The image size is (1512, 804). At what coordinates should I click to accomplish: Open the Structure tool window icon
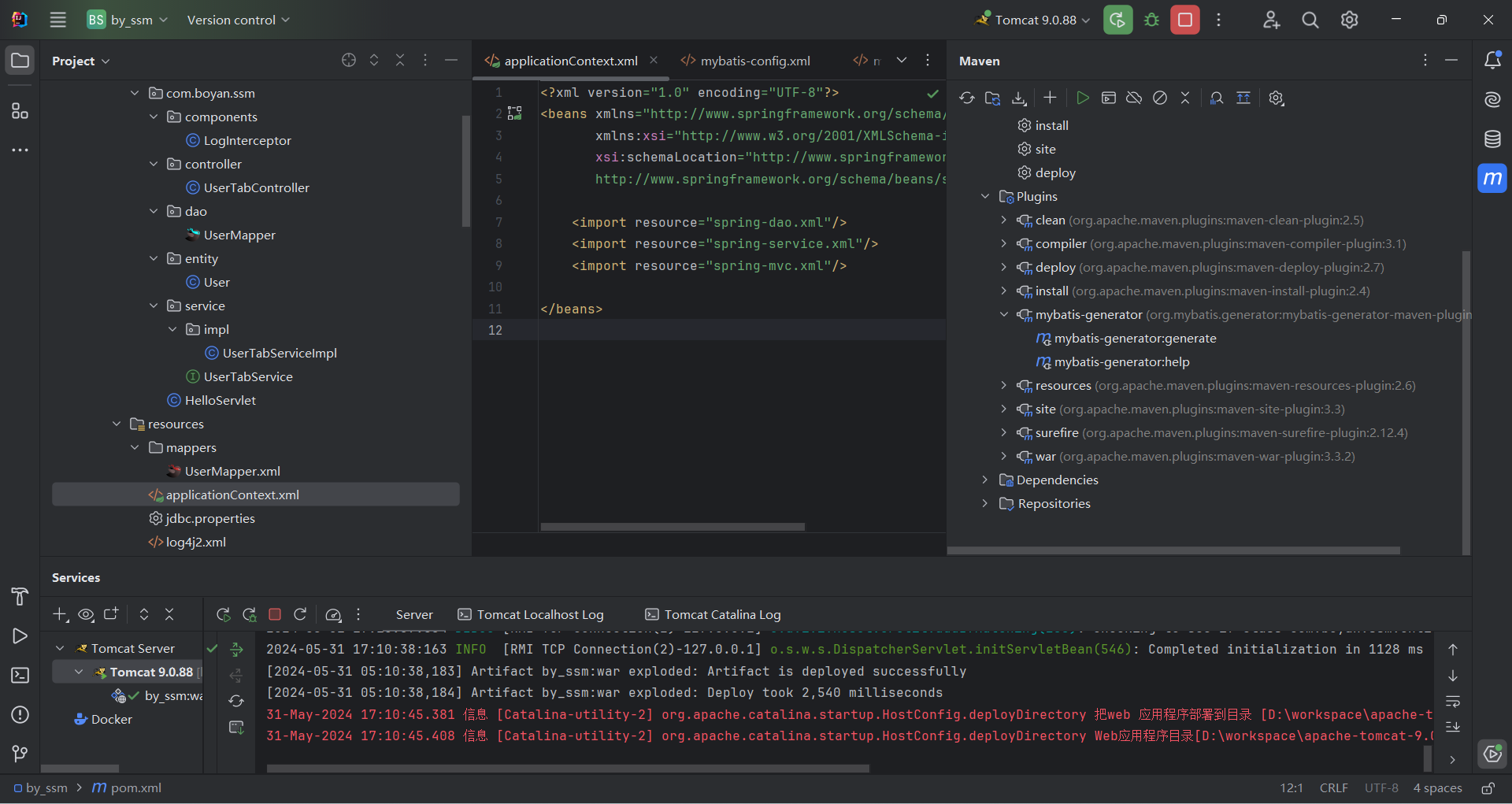click(20, 111)
